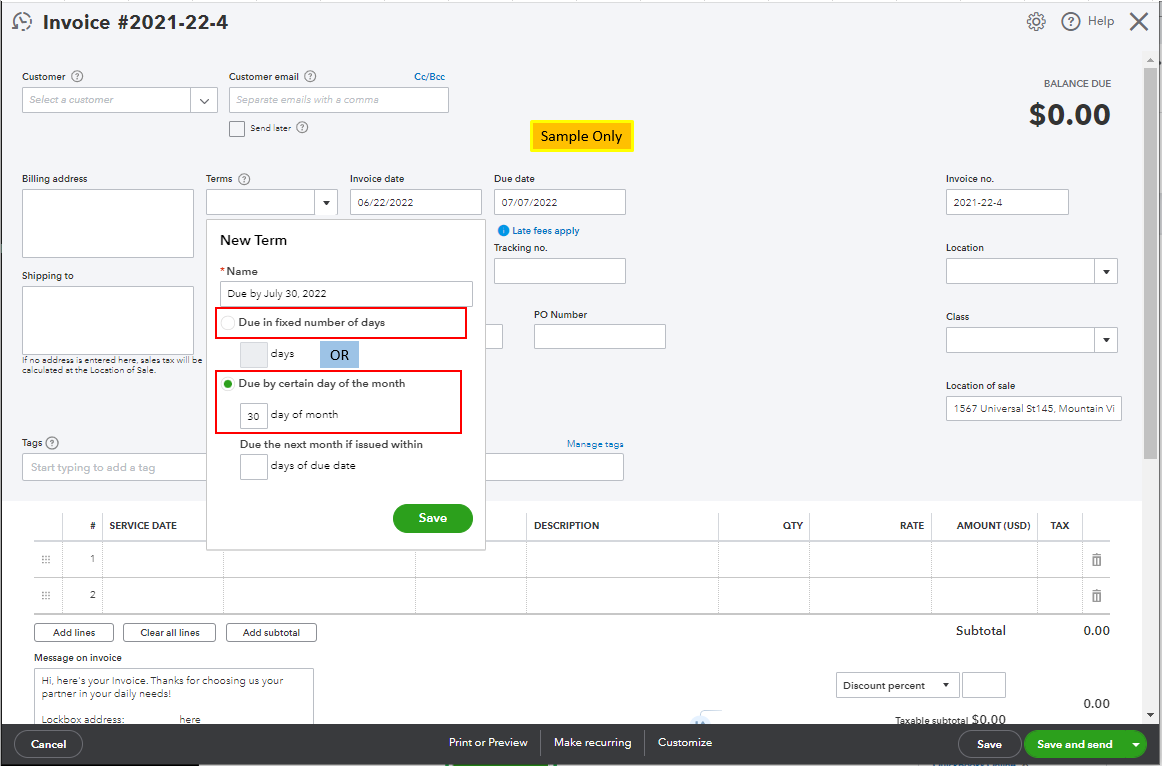The width and height of the screenshot is (1162, 766).
Task: Open the Terms dropdown arrow
Action: [326, 202]
